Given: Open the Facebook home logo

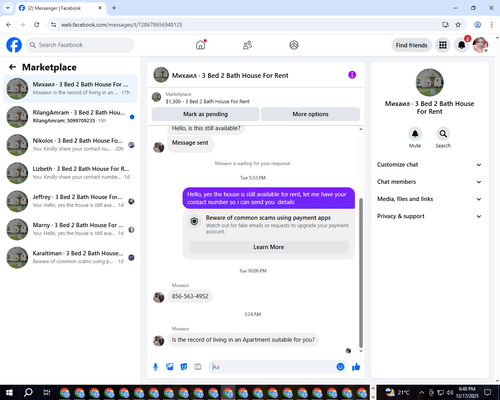Looking at the screenshot, I should point(14,45).
